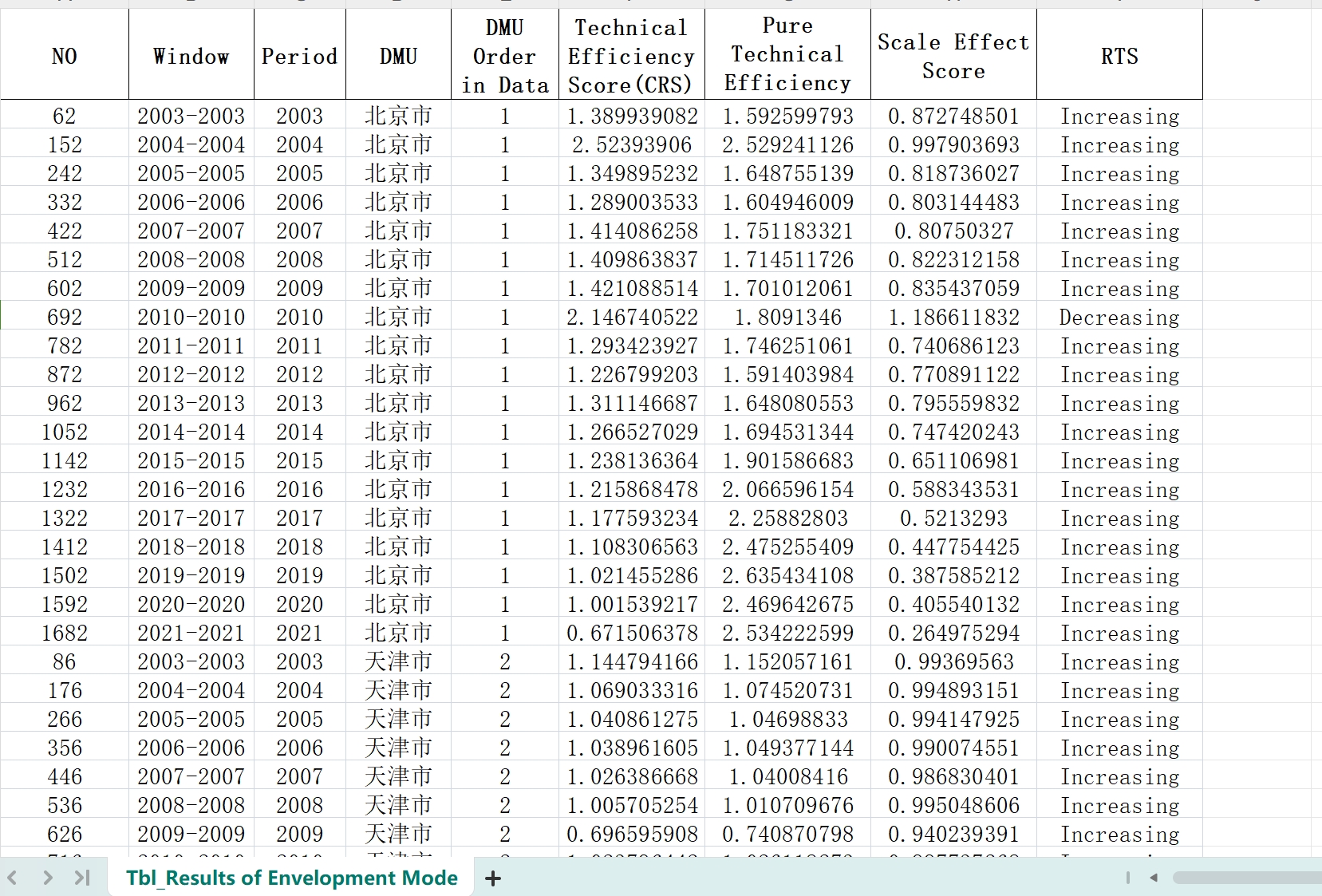
Task: Click the horizontal scrollbar left arrow
Action: tap(1154, 878)
